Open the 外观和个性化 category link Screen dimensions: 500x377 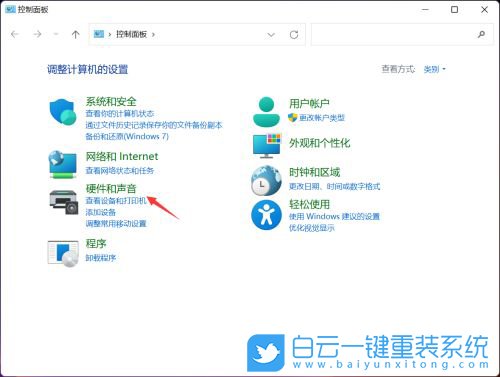coord(320,143)
